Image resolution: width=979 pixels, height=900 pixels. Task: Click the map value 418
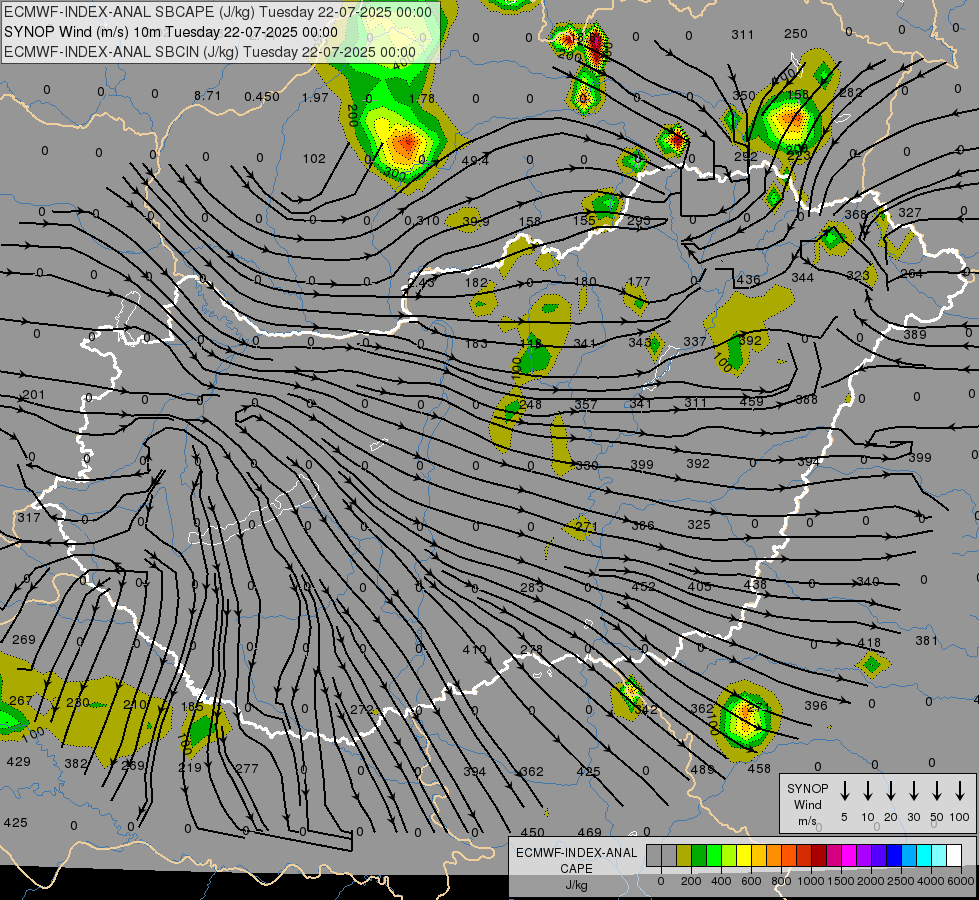[869, 643]
